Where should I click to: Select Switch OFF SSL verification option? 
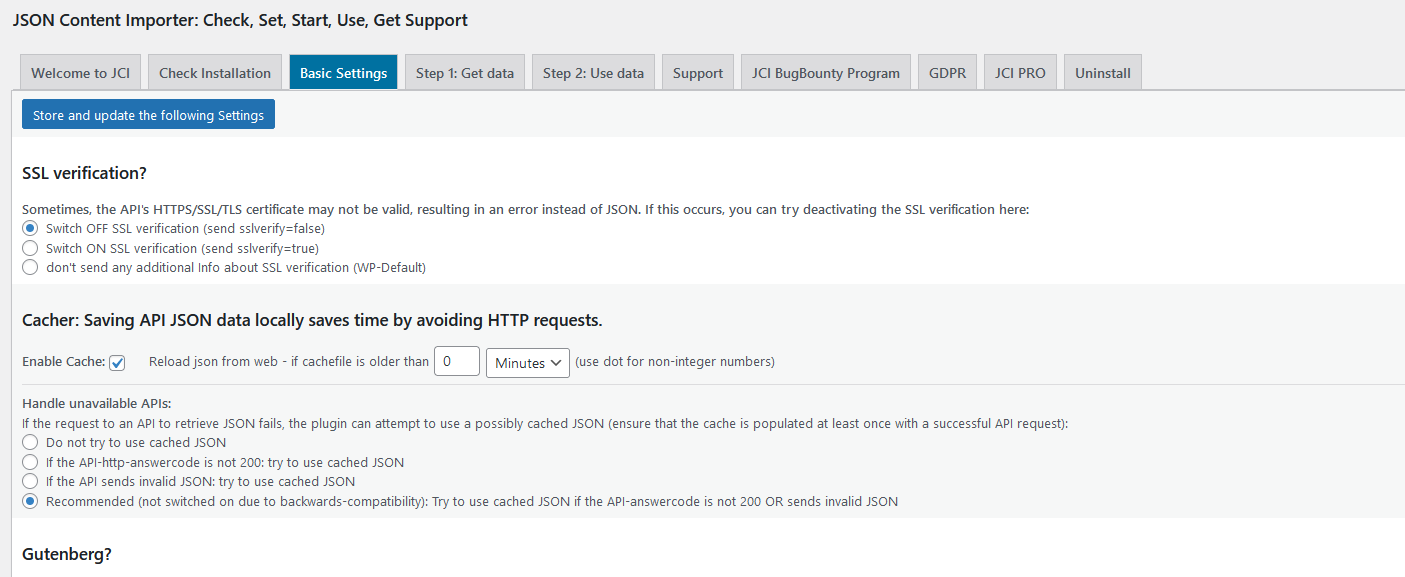[30, 229]
